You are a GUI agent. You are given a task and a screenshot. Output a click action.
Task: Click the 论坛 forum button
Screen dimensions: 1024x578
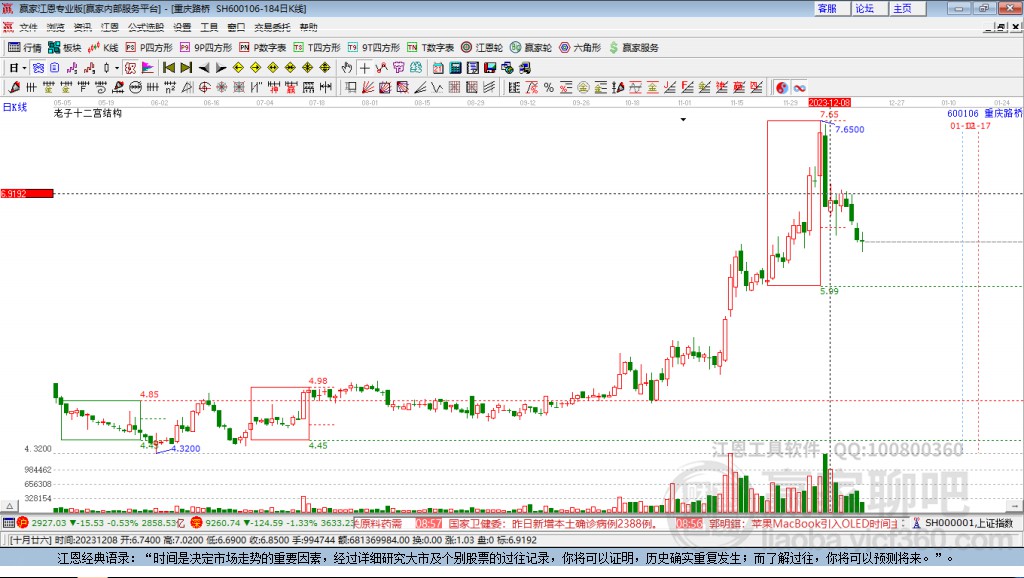(869, 8)
